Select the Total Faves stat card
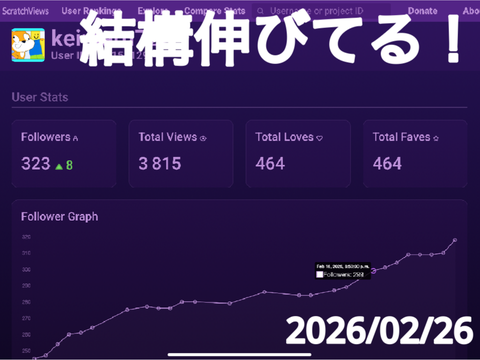 415,154
